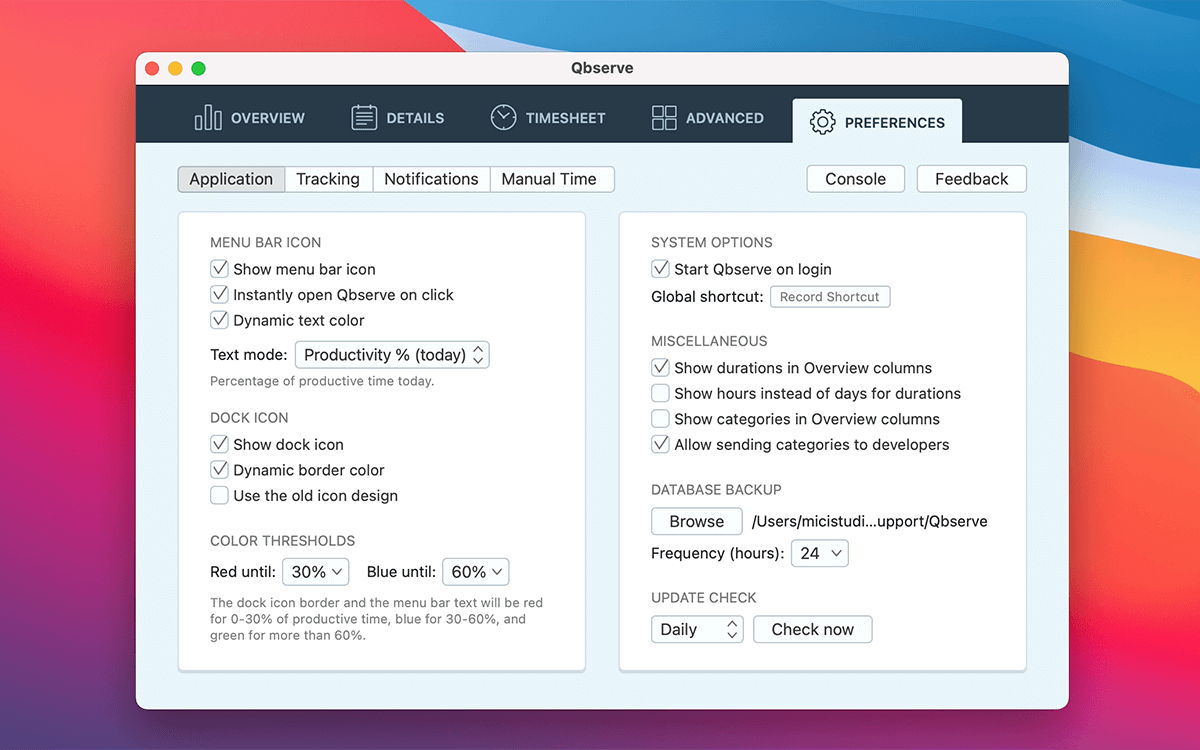Click the DOCK ICON section heading
This screenshot has width=1200, height=750.
(x=249, y=418)
